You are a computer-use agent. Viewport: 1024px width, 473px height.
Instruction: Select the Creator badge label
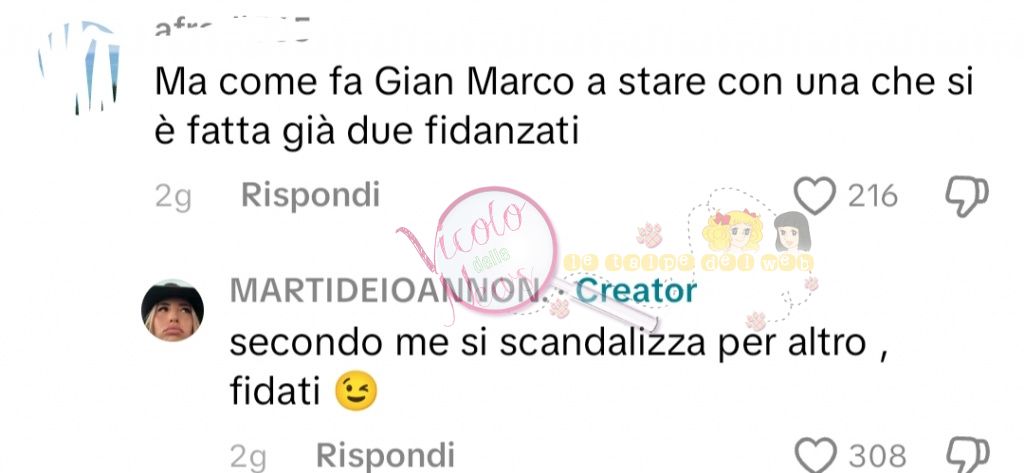[x=635, y=291]
